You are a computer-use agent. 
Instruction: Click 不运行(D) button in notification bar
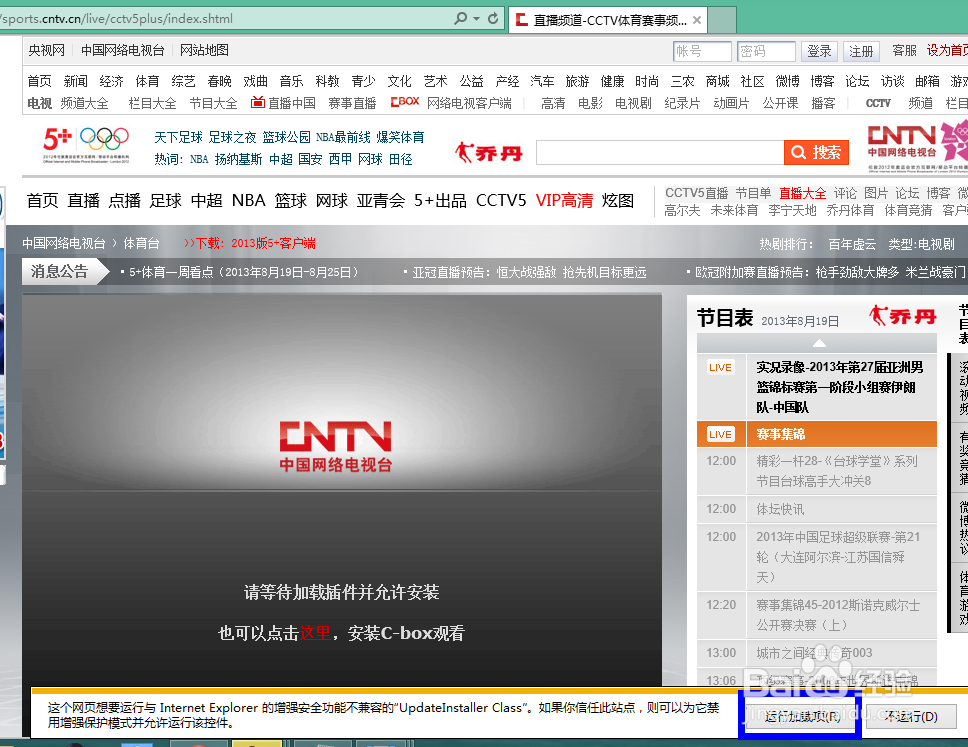pos(911,716)
